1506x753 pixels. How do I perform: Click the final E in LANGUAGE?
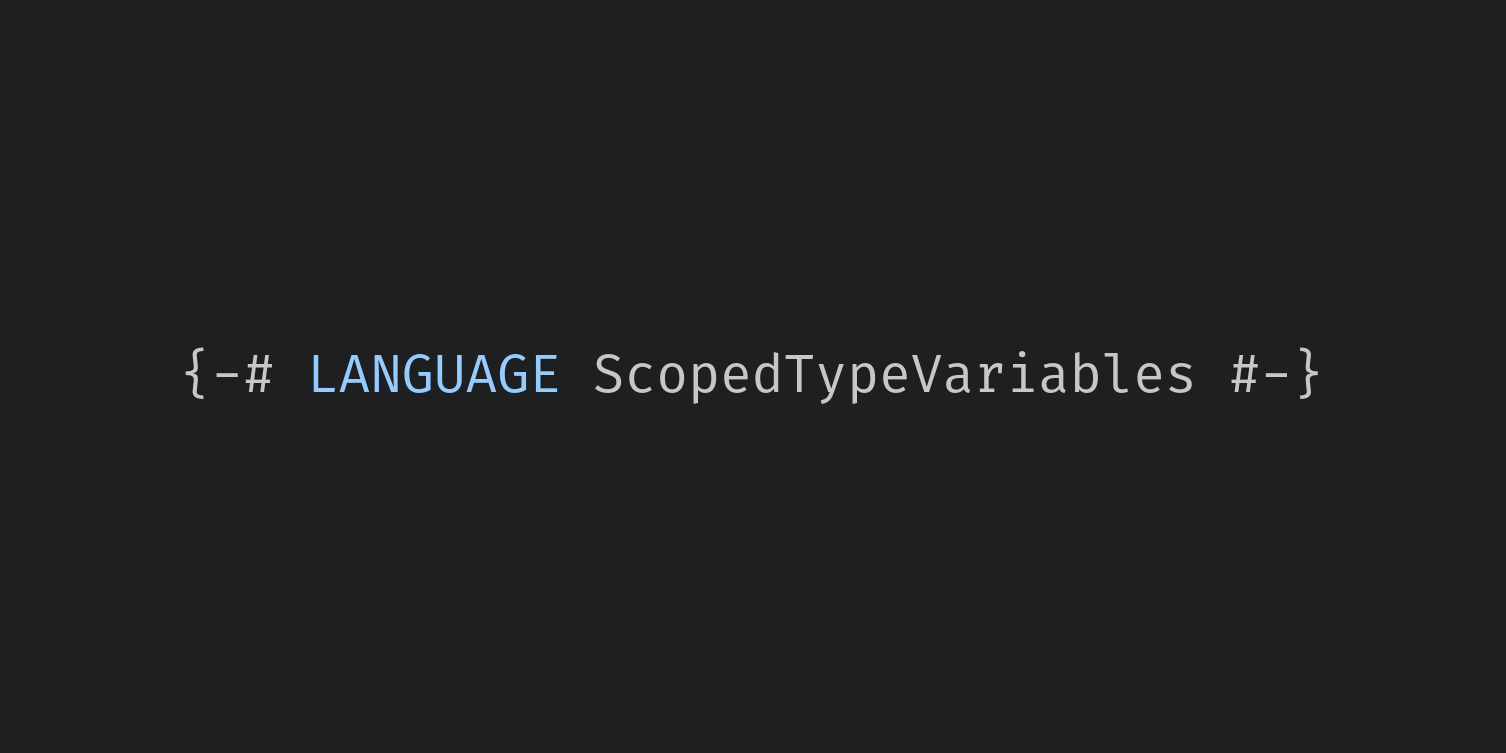tap(545, 375)
